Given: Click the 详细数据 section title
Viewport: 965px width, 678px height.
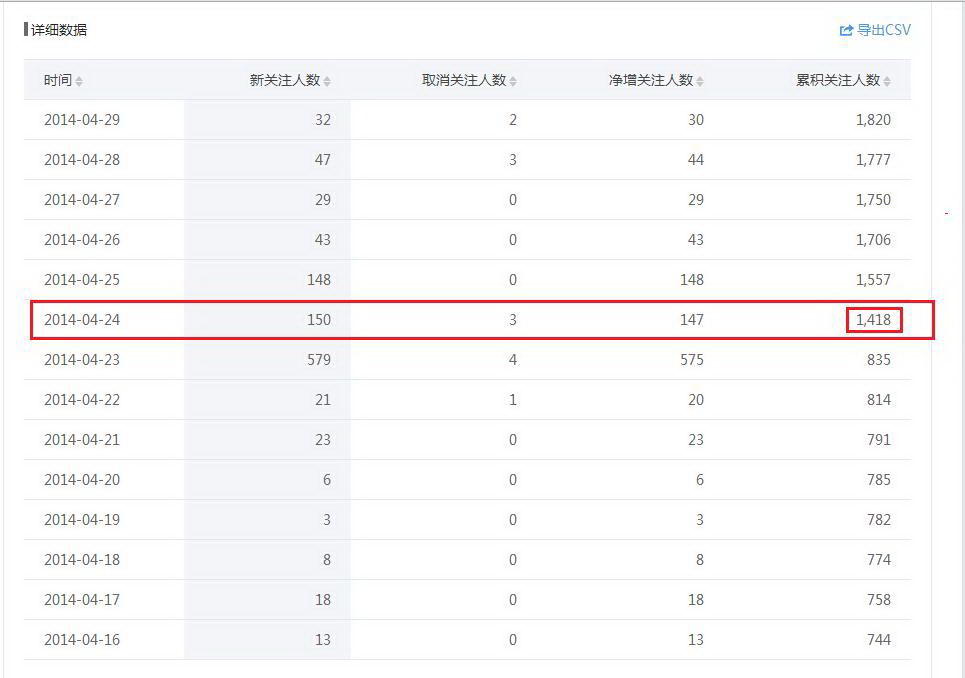Looking at the screenshot, I should 58,30.
